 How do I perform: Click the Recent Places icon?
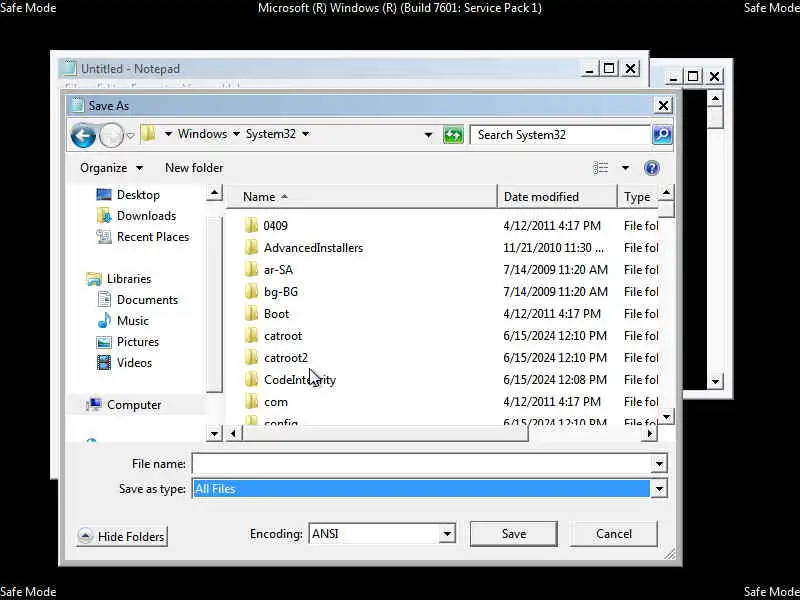click(104, 237)
